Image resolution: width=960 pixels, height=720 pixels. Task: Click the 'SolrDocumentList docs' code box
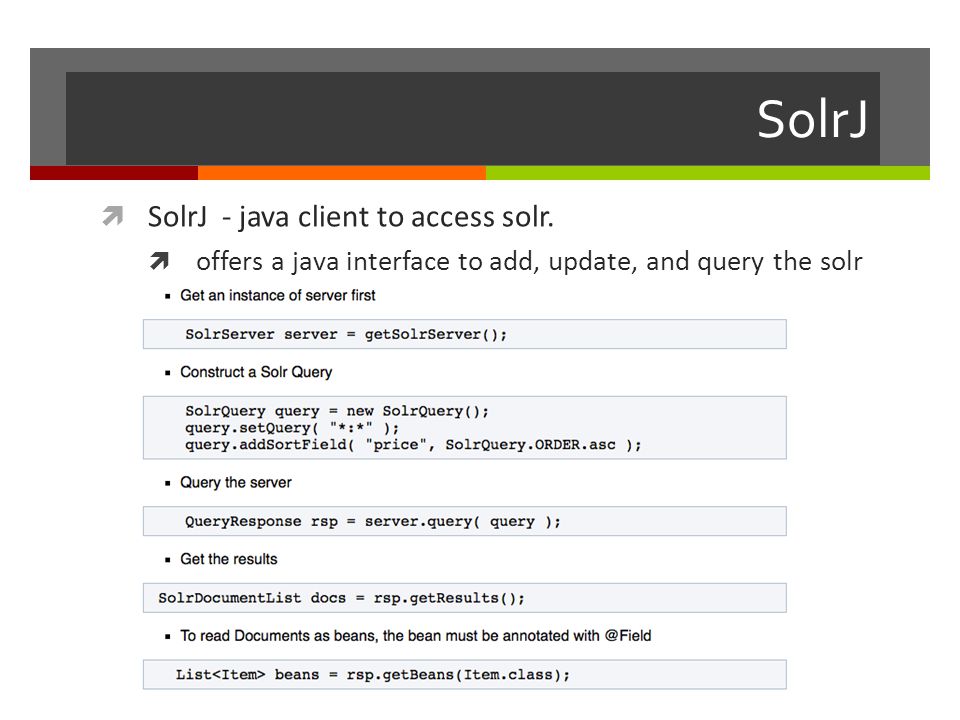[x=465, y=598]
